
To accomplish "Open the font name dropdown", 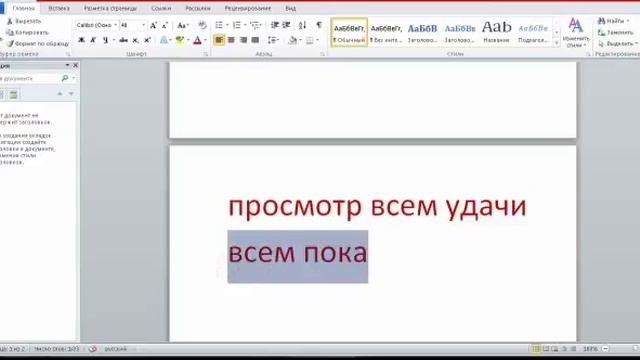I will pyautogui.click(x=116, y=25).
